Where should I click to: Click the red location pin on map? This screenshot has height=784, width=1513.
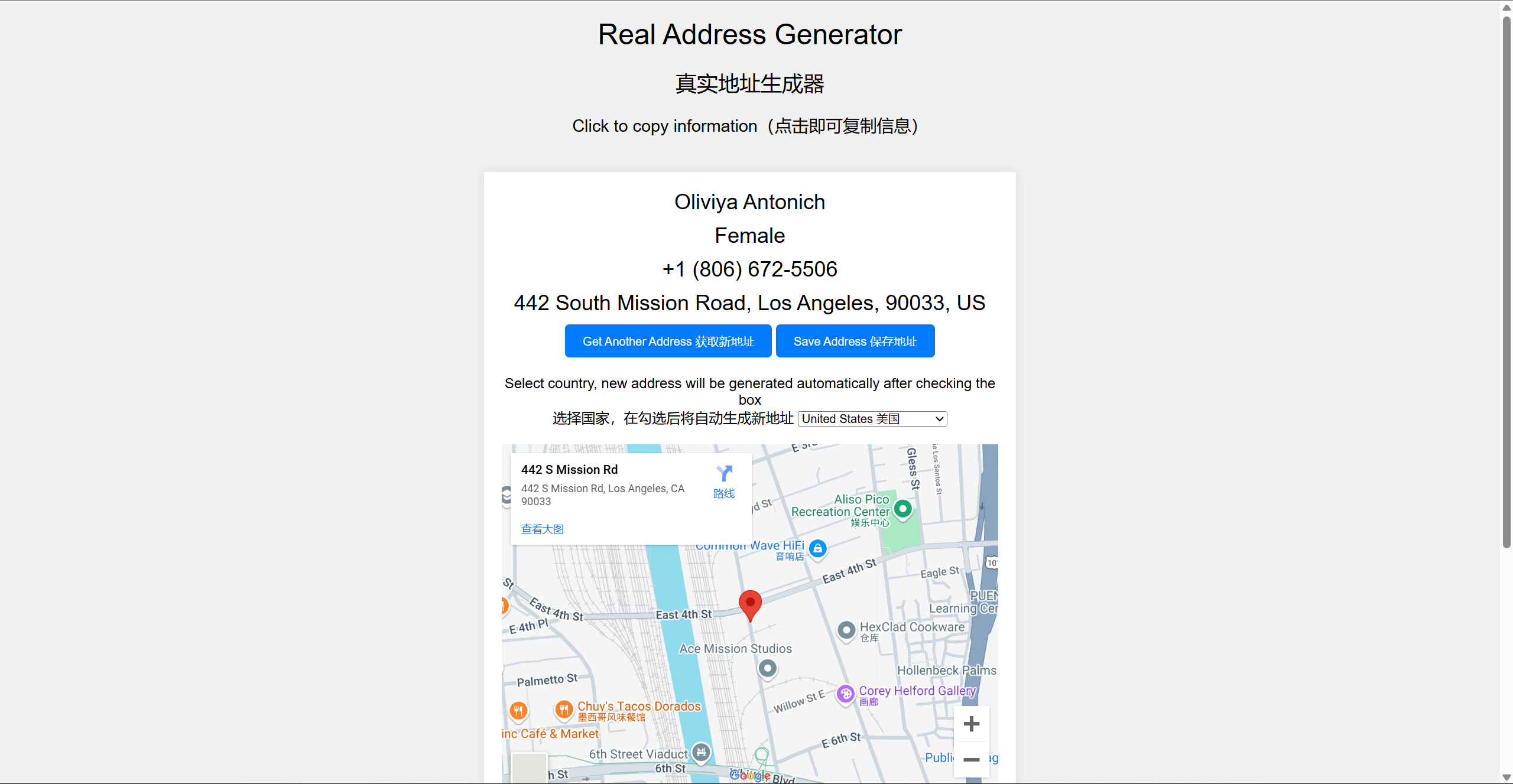tap(750, 603)
